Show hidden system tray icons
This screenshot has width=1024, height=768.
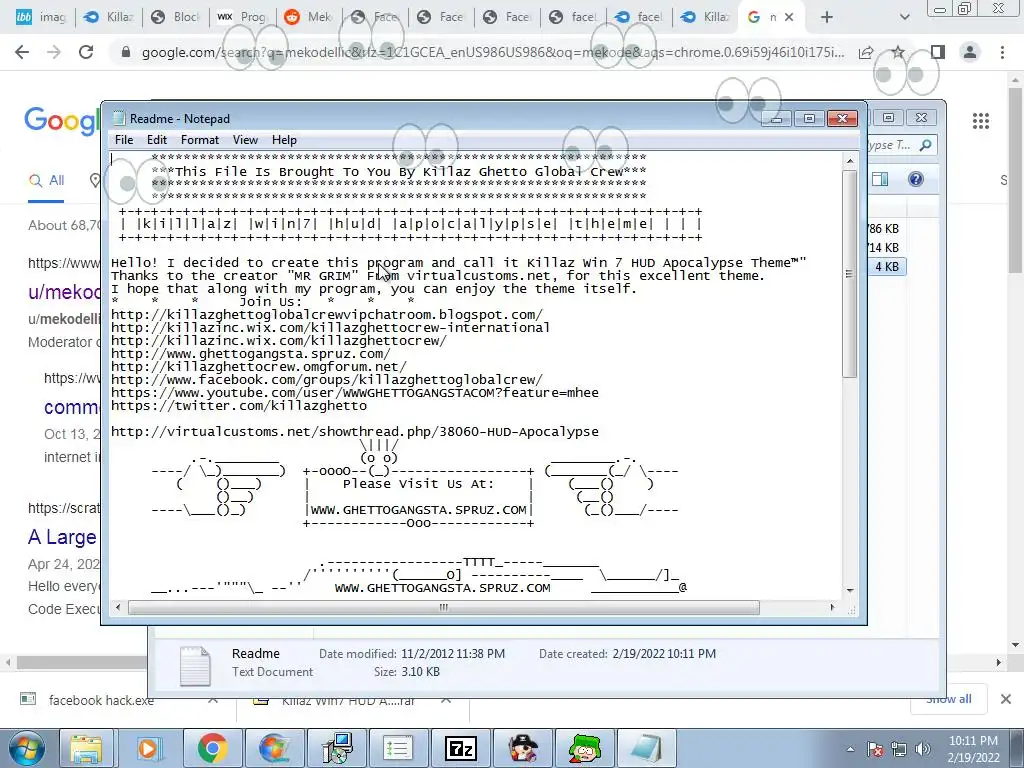tap(850, 749)
